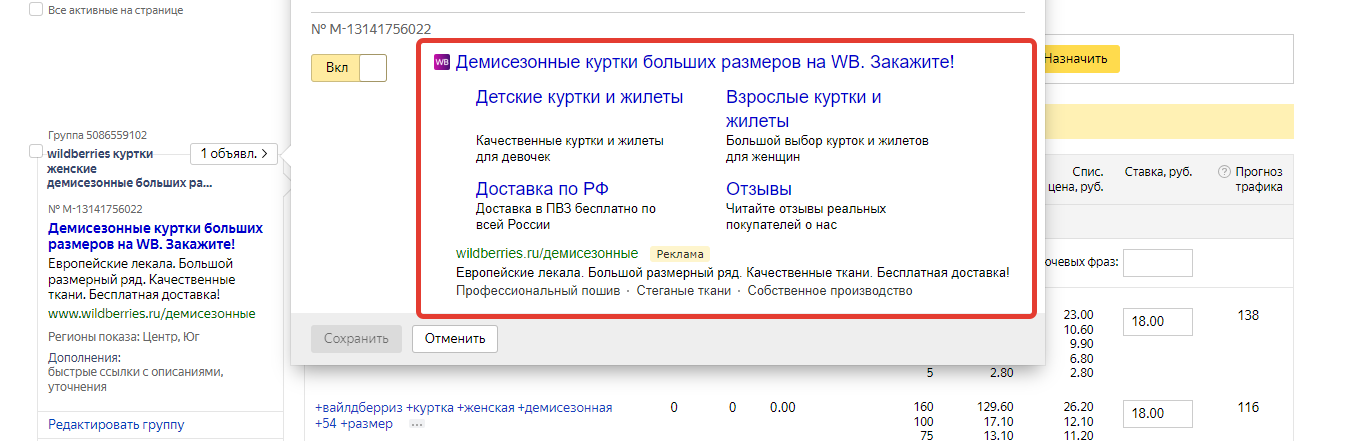Click the 'Сохранить' button
This screenshot has width=1365, height=441.
click(356, 339)
